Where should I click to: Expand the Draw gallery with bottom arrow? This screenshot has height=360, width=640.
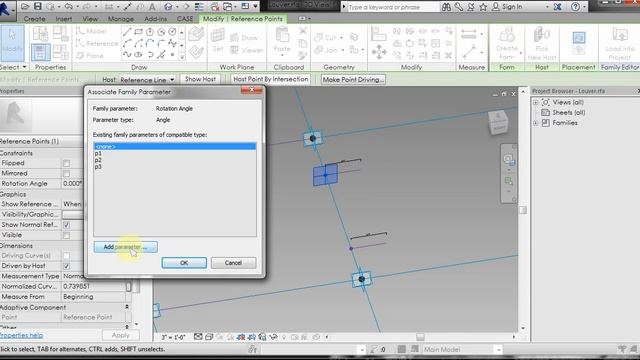[182, 57]
